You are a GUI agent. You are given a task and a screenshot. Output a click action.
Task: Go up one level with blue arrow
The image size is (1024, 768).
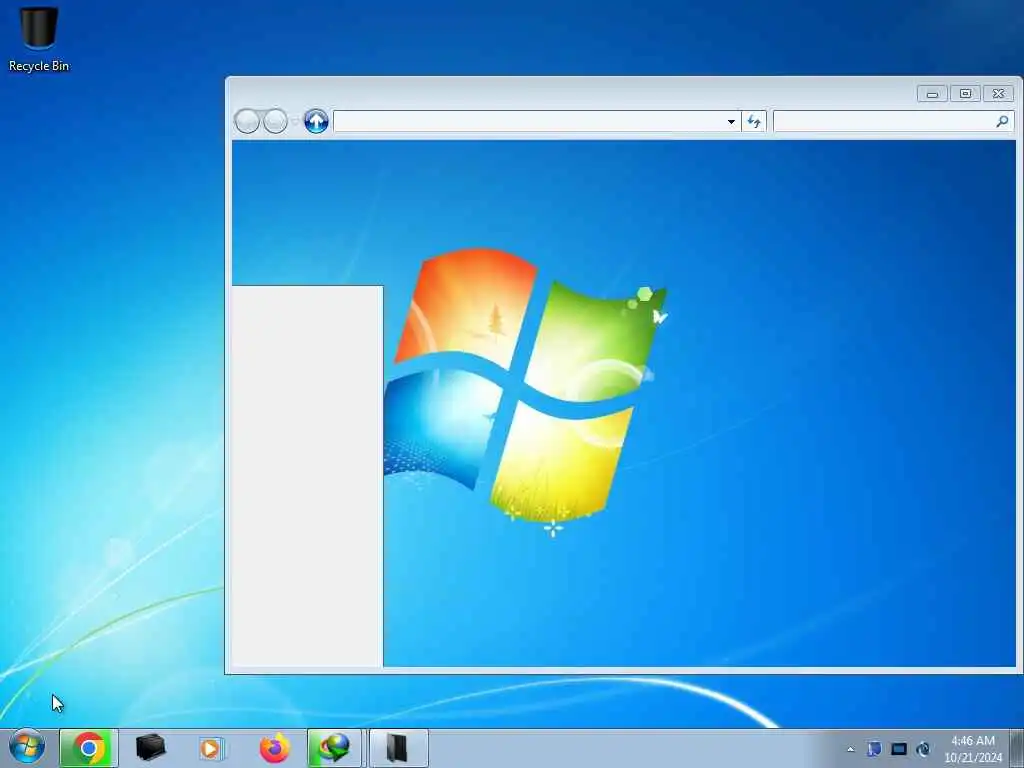316,121
